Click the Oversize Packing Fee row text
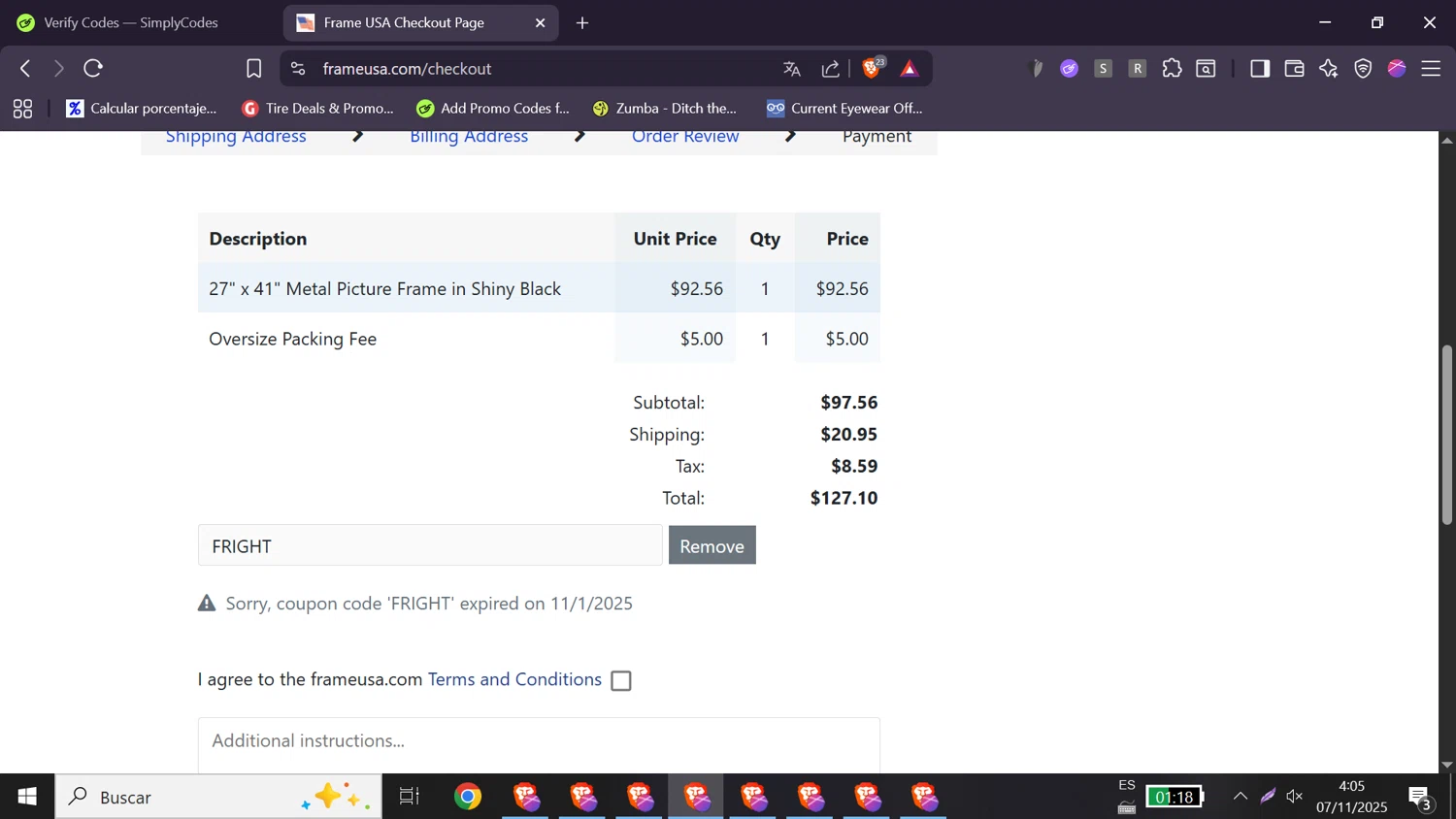The width and height of the screenshot is (1456, 819). click(292, 339)
